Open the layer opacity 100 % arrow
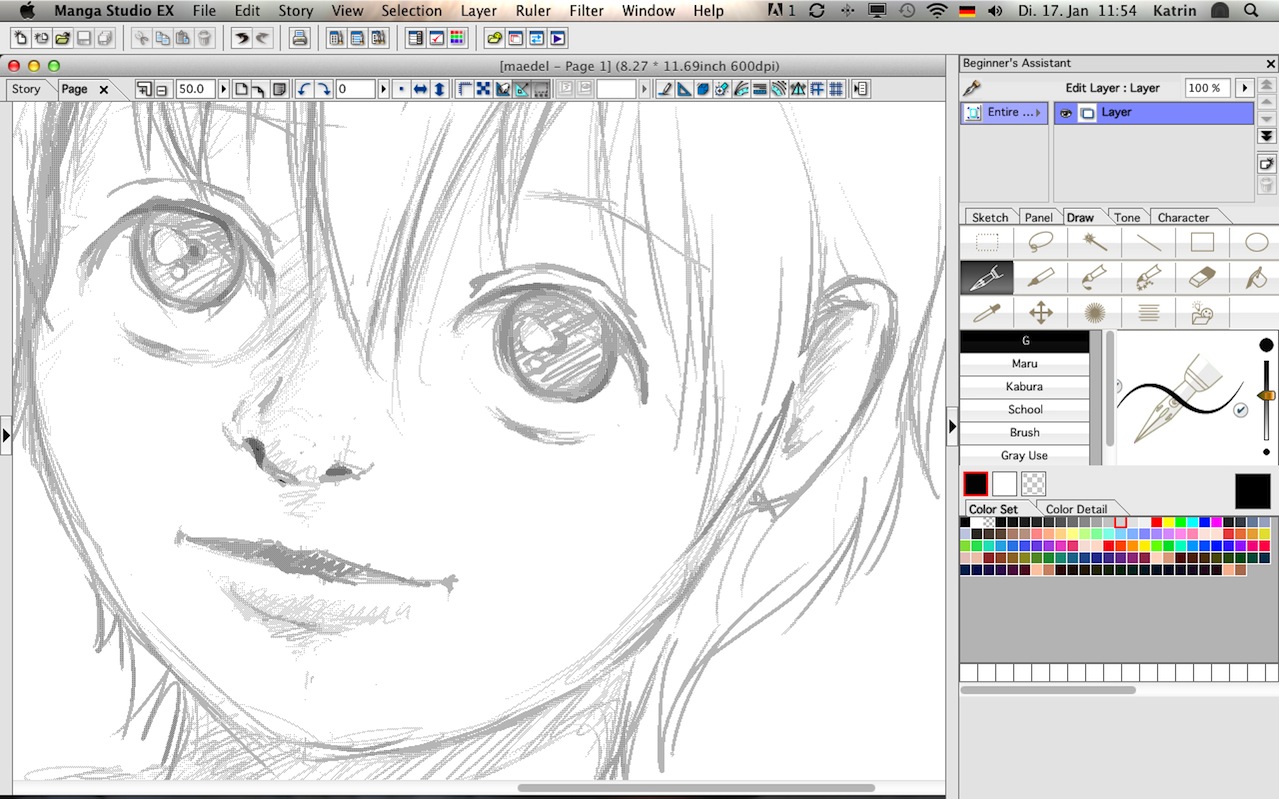The image size is (1279, 799). pos(1245,88)
